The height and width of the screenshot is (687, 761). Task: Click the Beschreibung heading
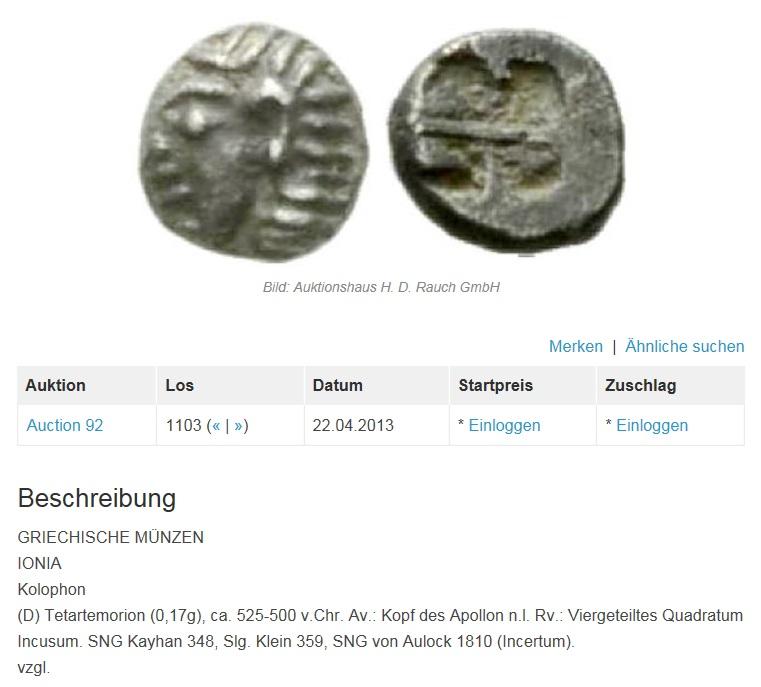97,498
